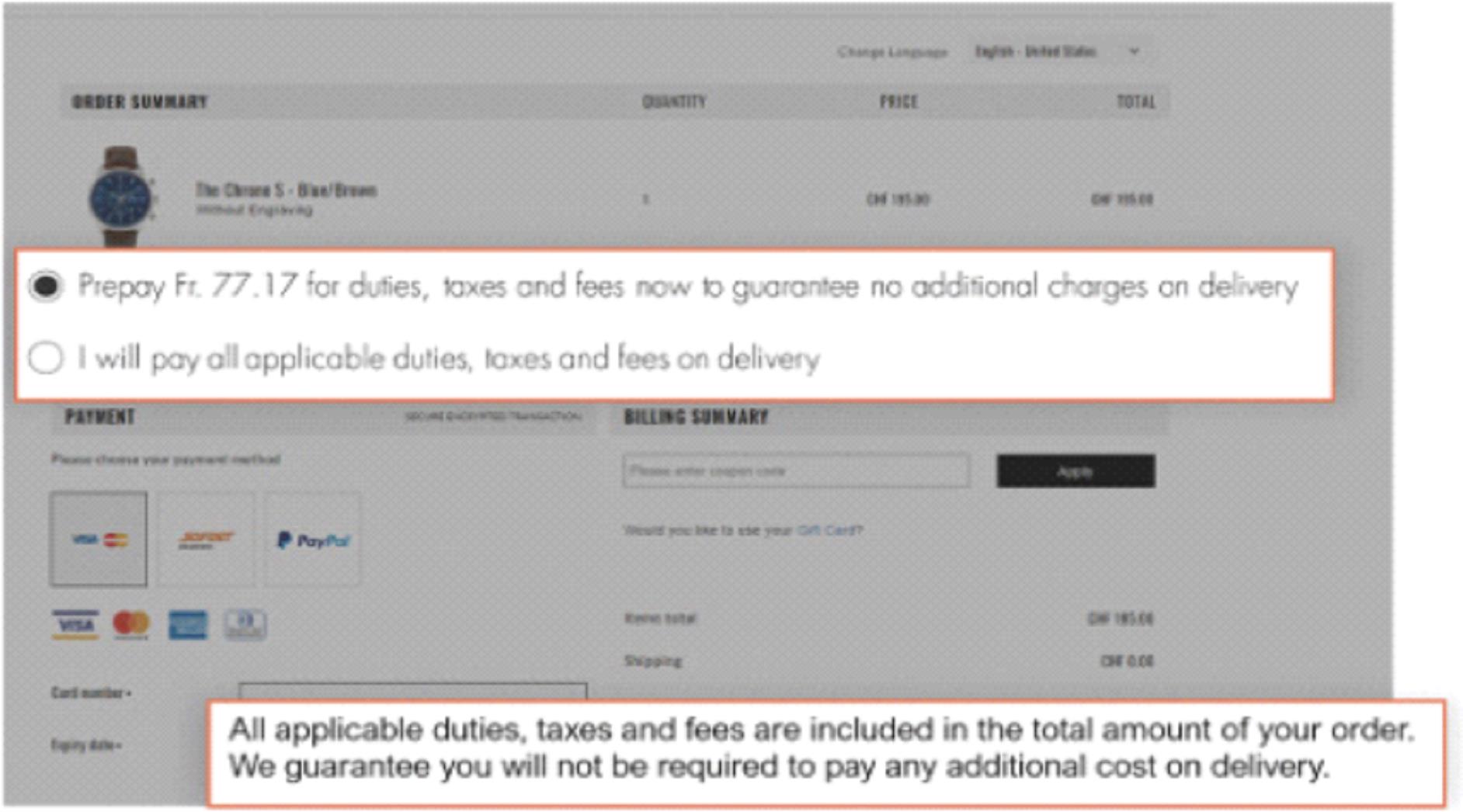Click The Chrono S - Blue/Brown product name

click(x=286, y=190)
